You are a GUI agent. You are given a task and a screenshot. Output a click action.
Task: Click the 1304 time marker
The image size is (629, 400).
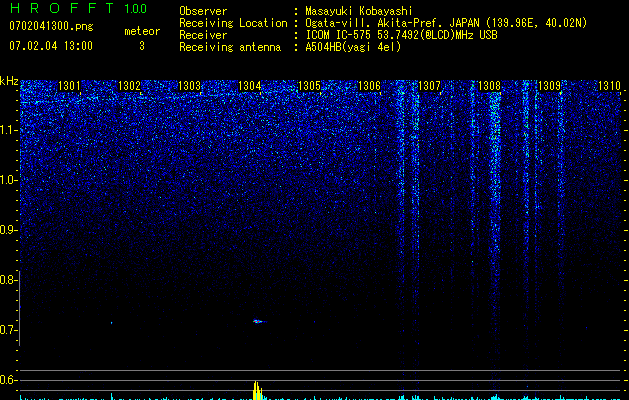point(250,86)
